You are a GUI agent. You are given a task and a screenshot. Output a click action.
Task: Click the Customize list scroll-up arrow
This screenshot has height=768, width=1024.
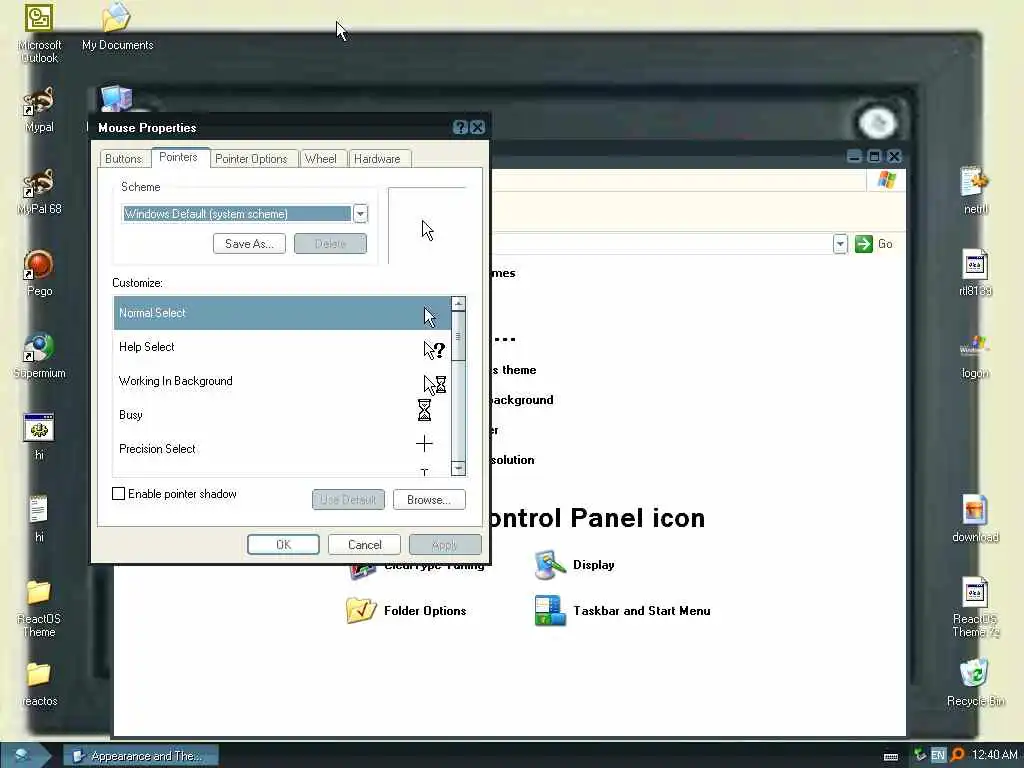tap(458, 304)
